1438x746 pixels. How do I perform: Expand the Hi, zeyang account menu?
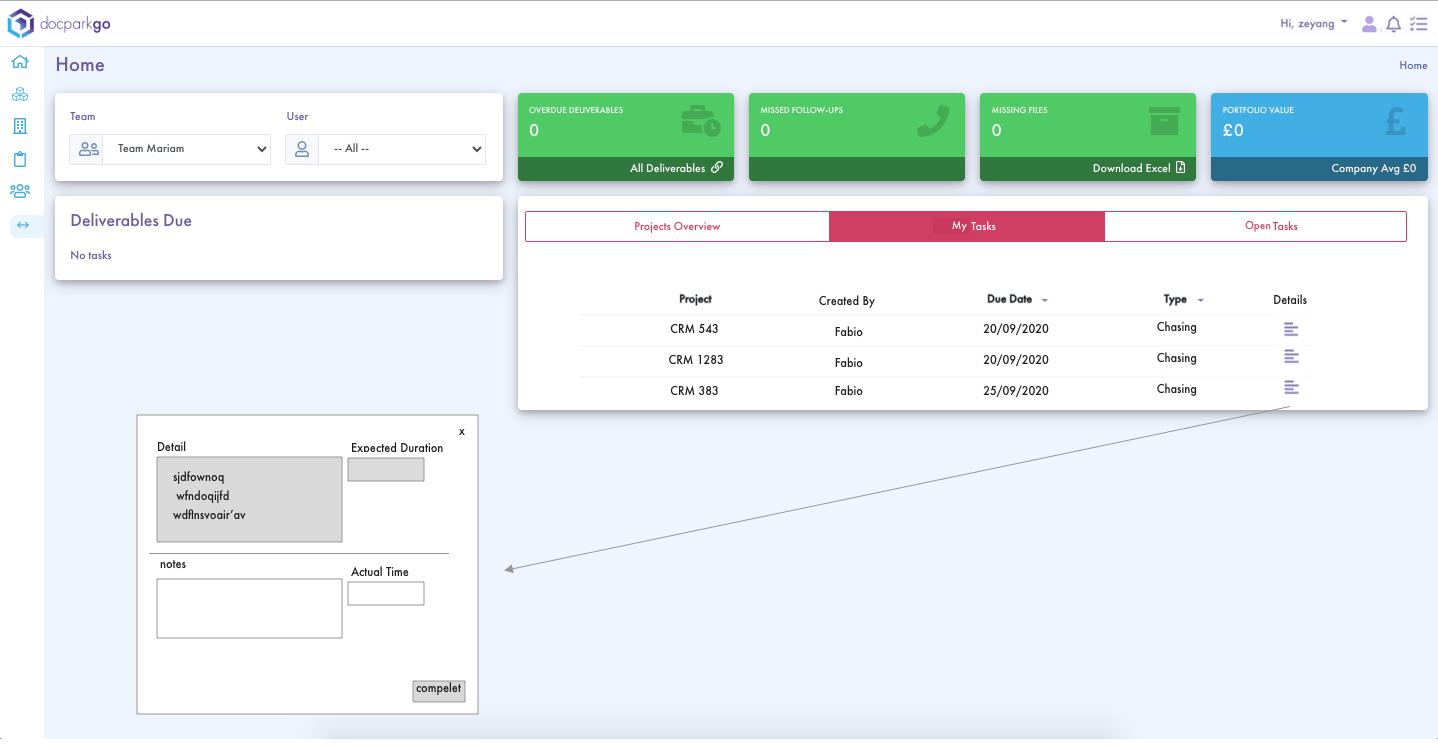pos(1313,23)
